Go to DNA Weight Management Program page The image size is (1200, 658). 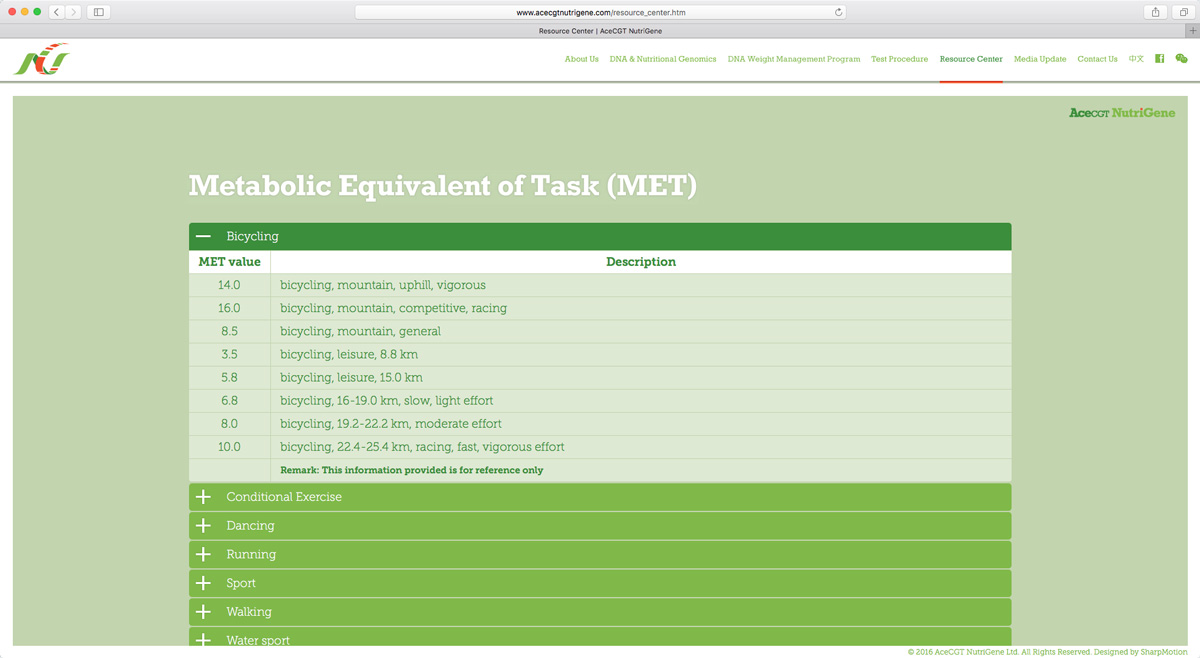(793, 59)
